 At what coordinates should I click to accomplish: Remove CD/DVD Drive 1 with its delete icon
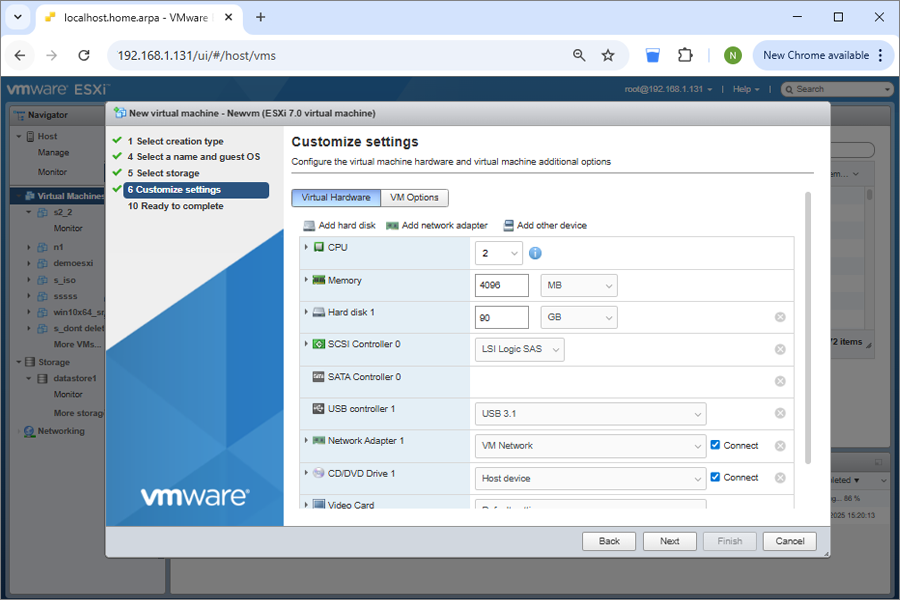pos(780,478)
